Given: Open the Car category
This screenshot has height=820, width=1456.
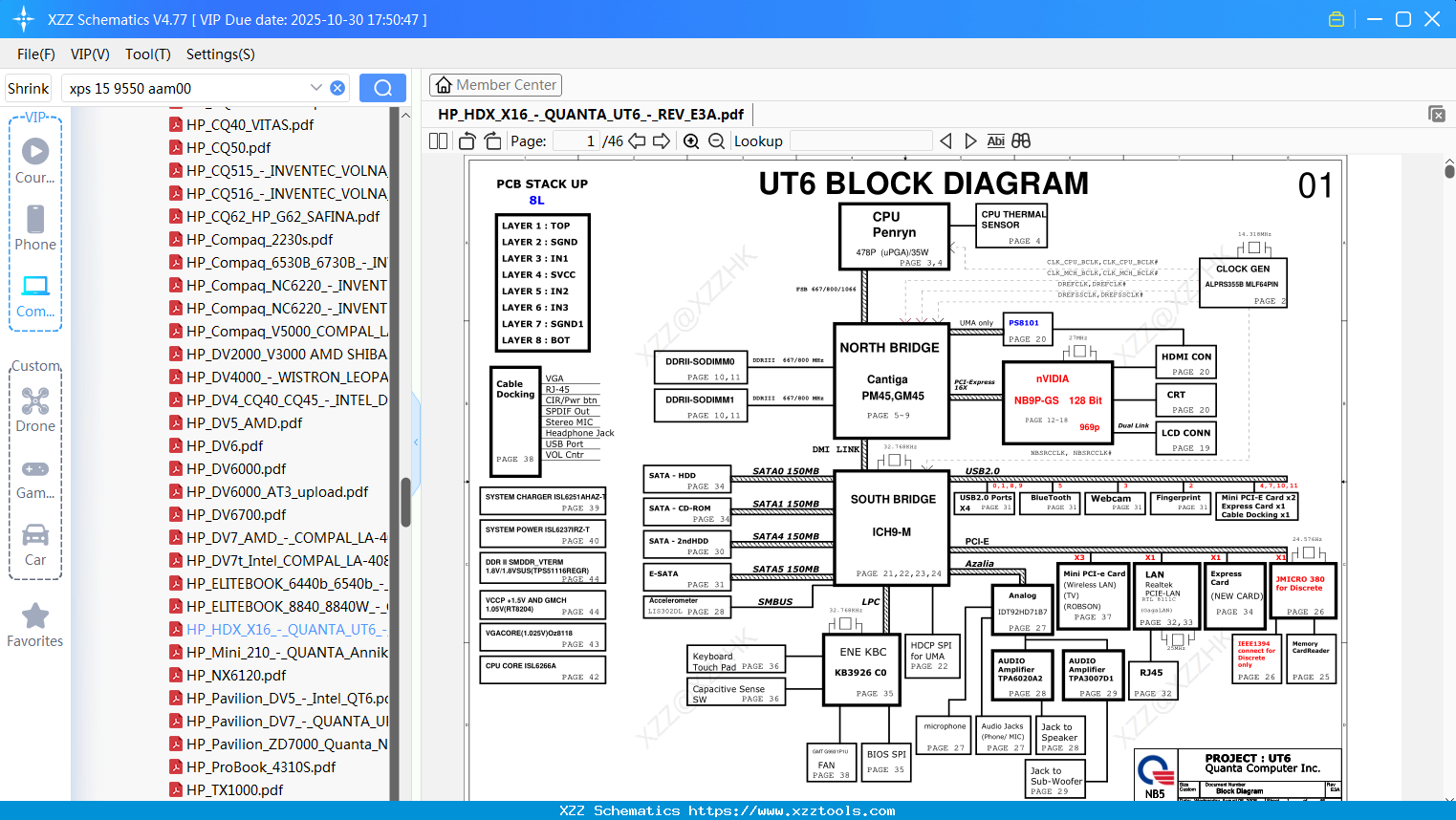Looking at the screenshot, I should click(x=35, y=544).
